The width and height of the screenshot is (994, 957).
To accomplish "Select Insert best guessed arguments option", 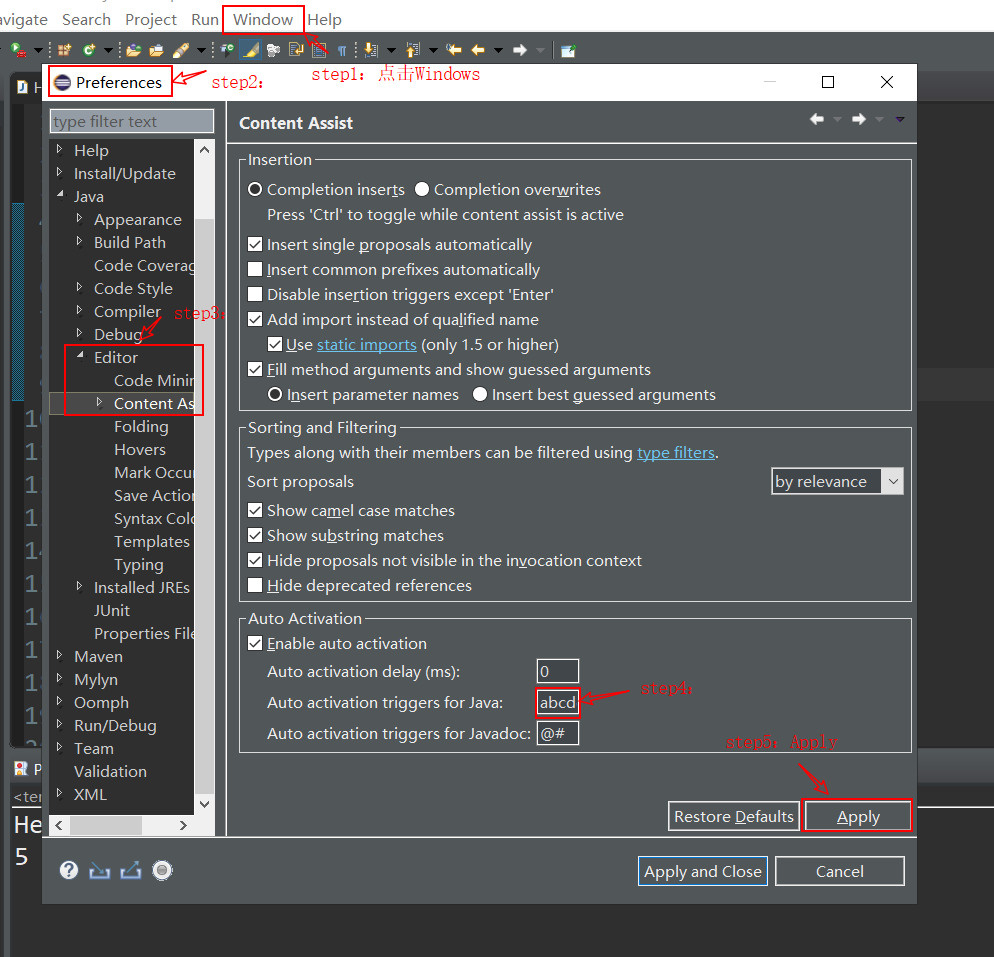I will [480, 394].
